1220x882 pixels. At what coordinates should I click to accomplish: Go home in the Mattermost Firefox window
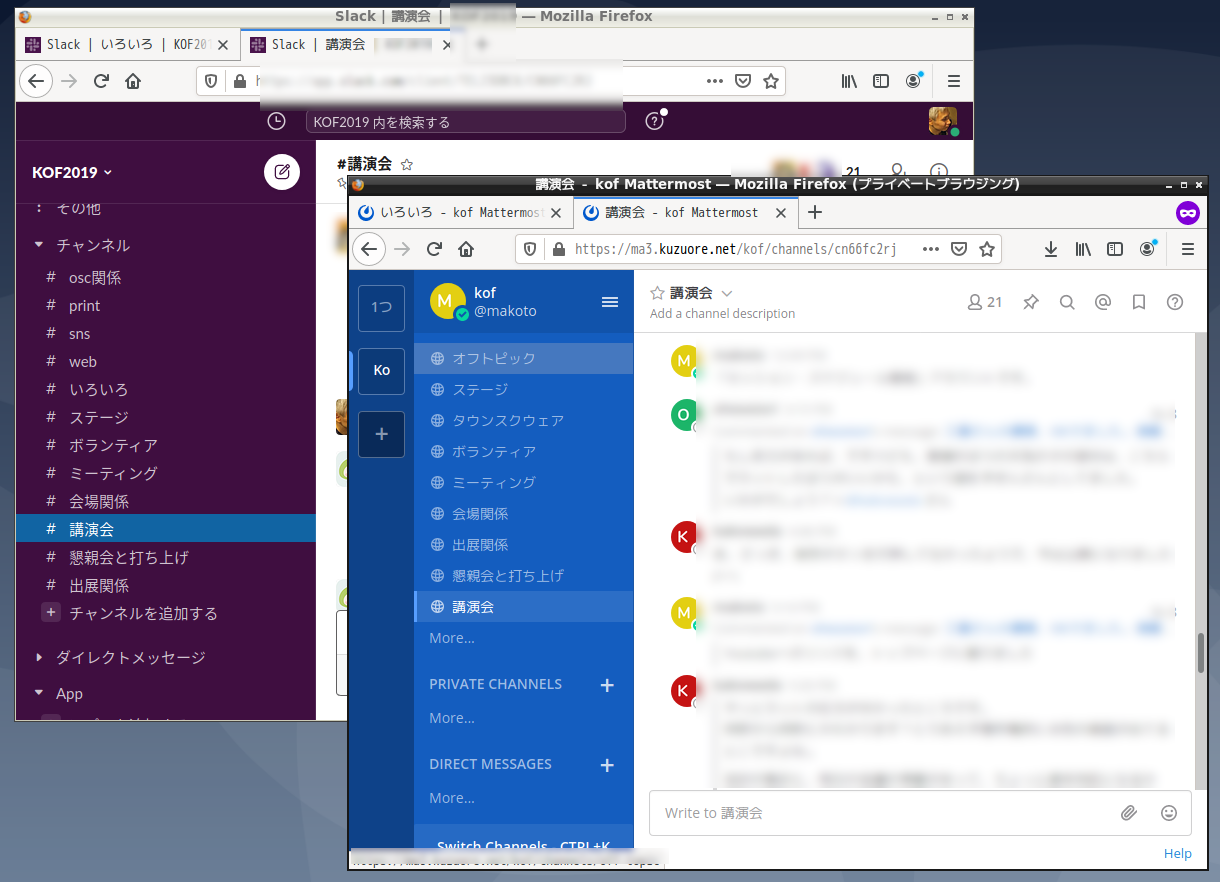(x=466, y=249)
